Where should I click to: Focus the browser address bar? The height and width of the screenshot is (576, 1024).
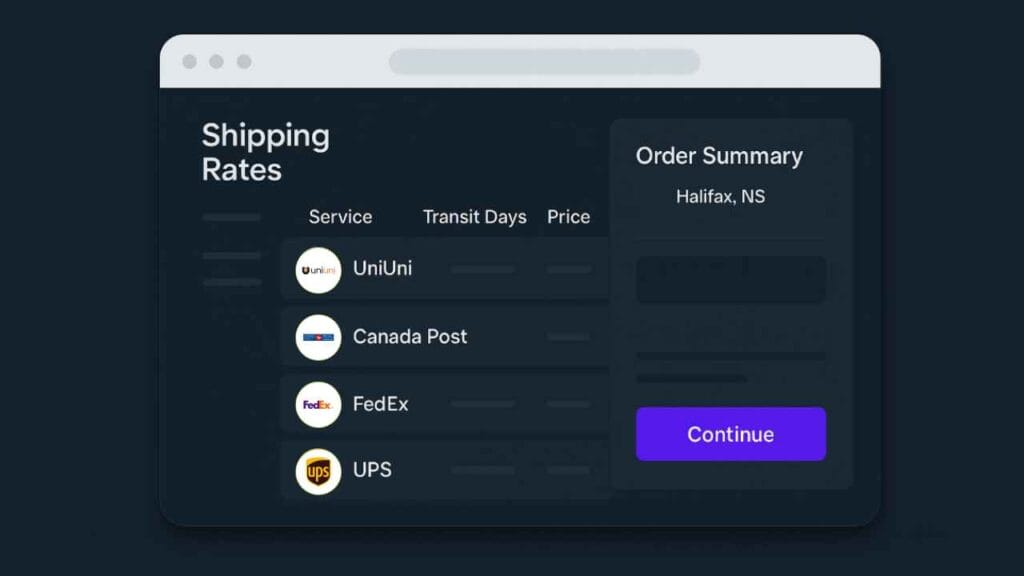pos(544,62)
